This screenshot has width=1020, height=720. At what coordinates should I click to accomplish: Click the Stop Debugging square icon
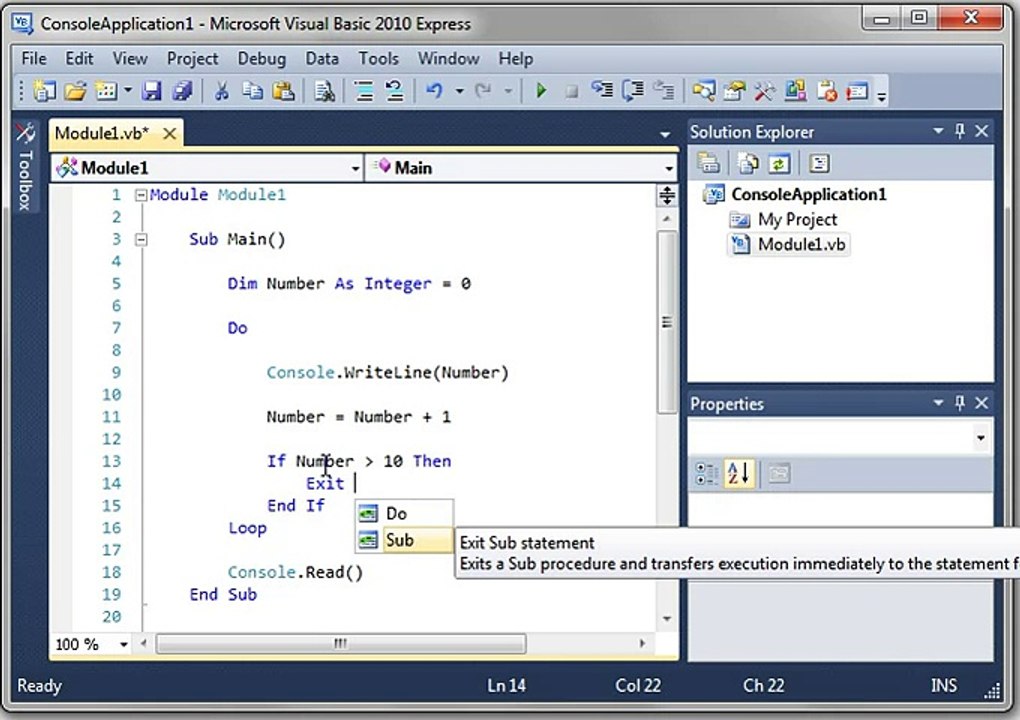571,91
